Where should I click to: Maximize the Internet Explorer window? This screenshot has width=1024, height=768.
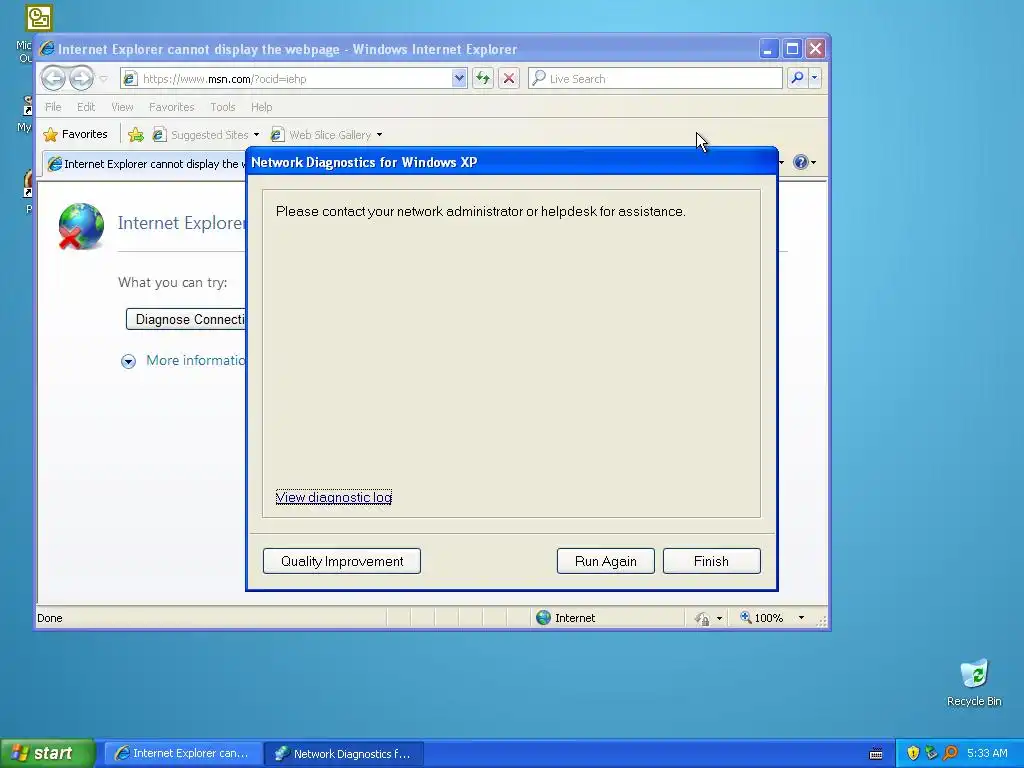coord(792,49)
